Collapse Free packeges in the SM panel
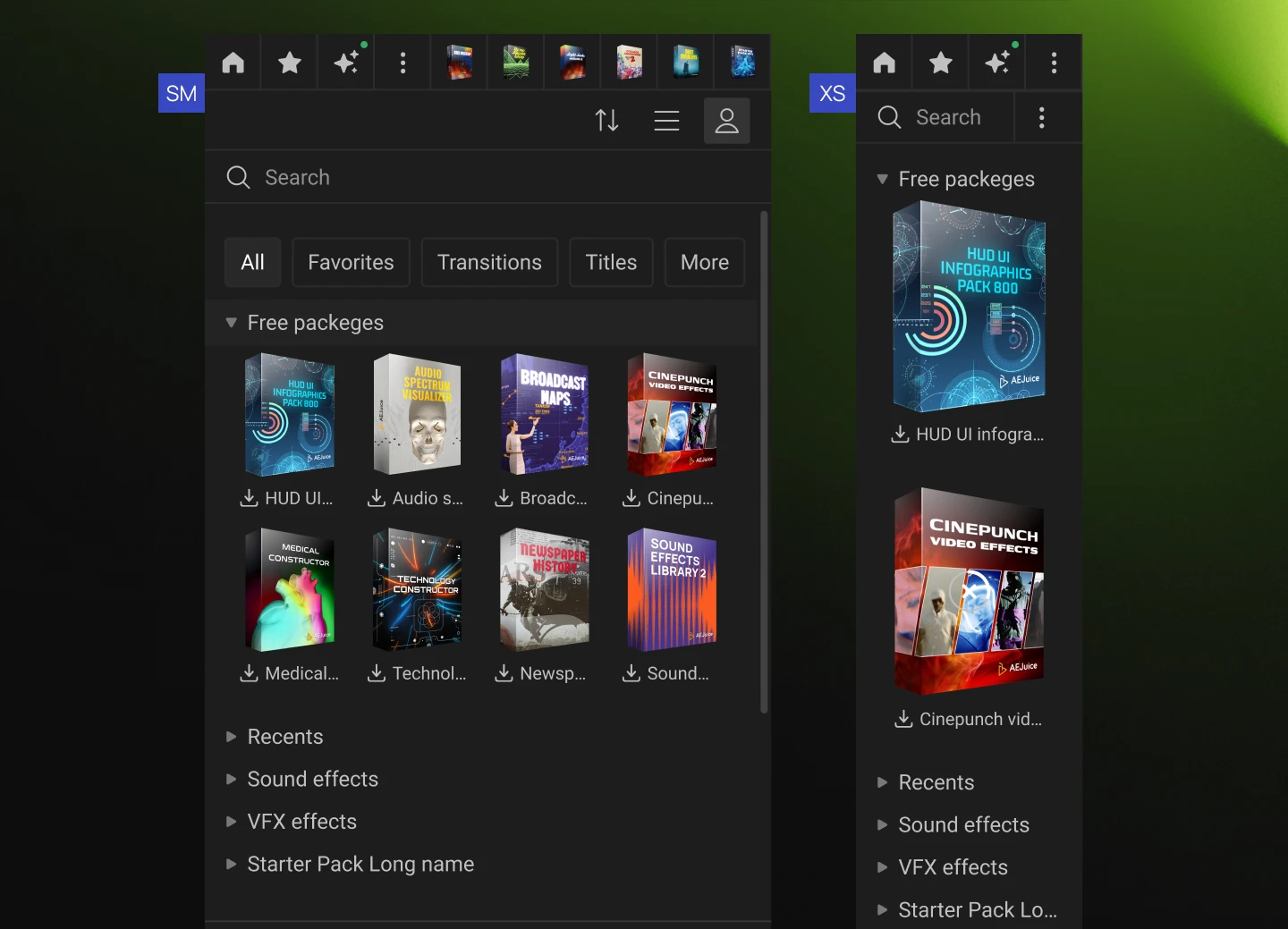The width and height of the screenshot is (1288, 929). point(232,323)
